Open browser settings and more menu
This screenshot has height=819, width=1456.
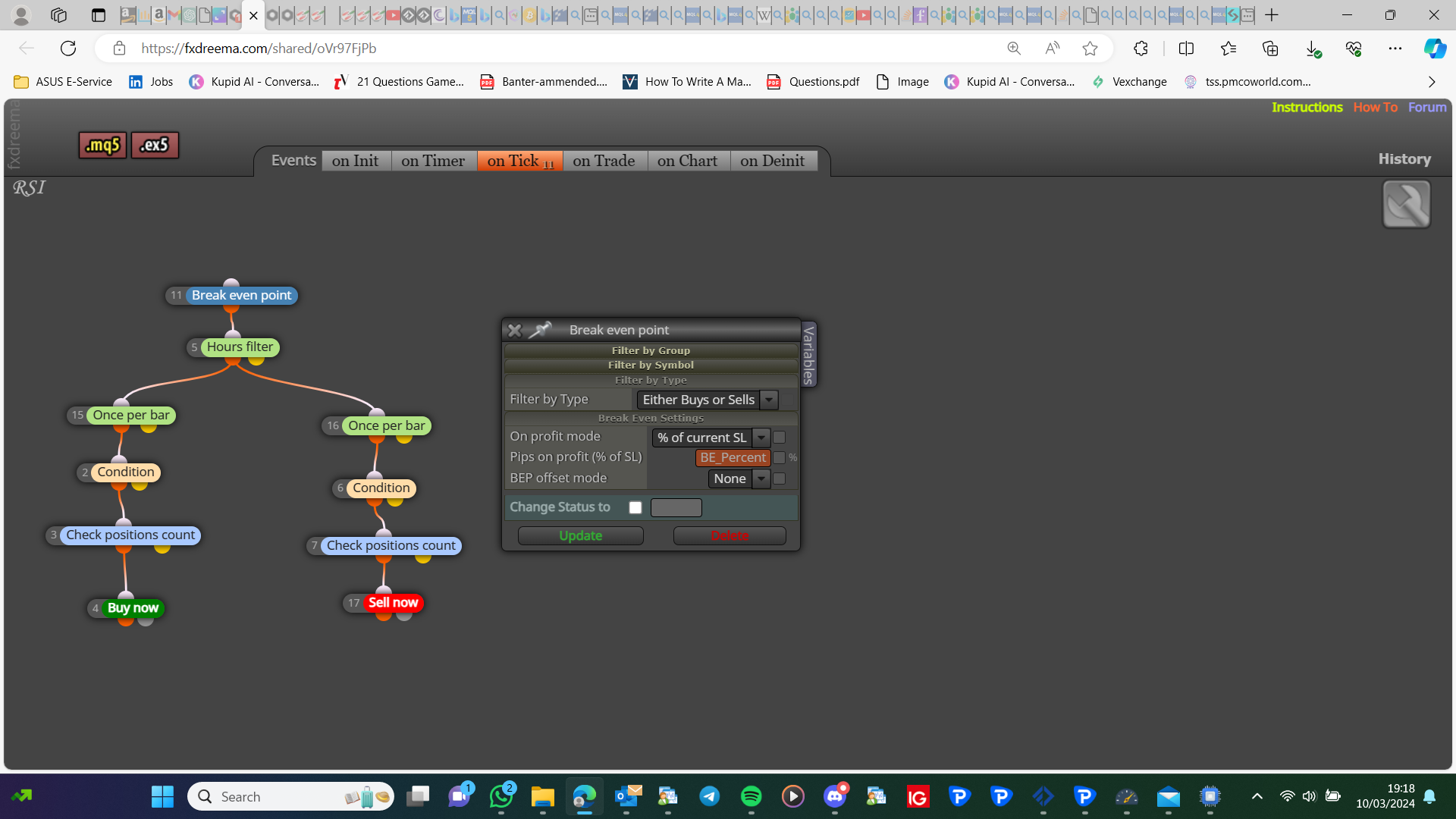coord(1395,49)
